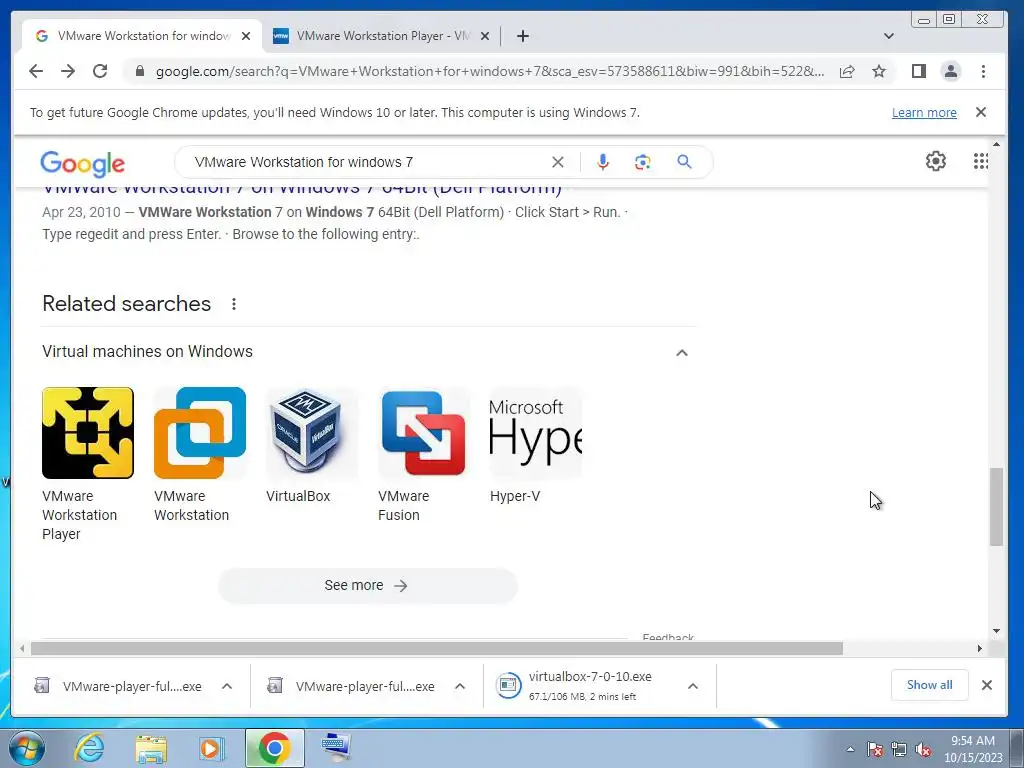
Task: Click the Learn more link
Action: coord(924,112)
